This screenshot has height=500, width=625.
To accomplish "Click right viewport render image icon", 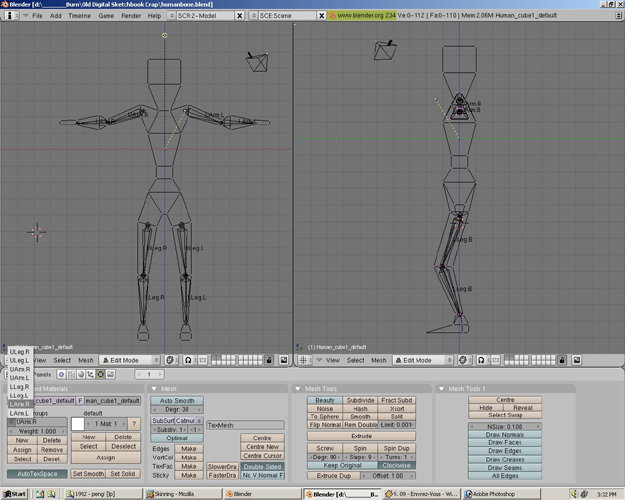I will coord(577,360).
